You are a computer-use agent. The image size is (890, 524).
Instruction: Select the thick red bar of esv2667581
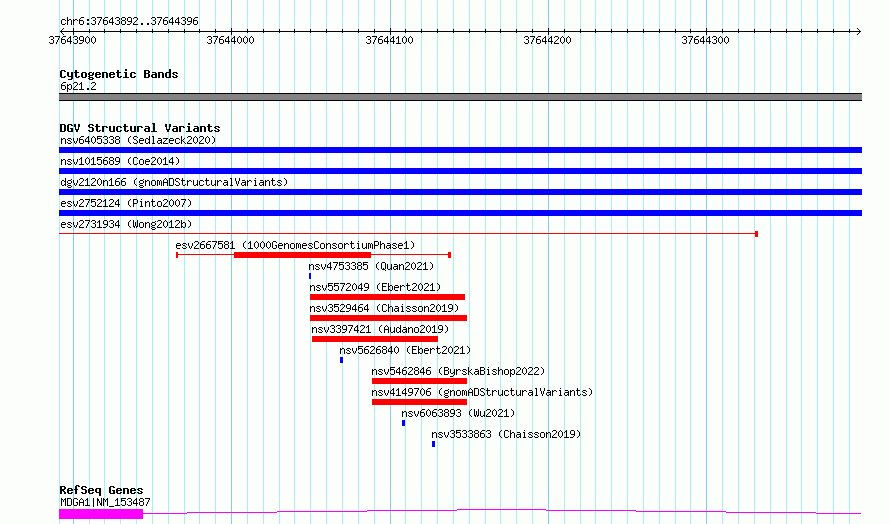[x=302, y=255]
